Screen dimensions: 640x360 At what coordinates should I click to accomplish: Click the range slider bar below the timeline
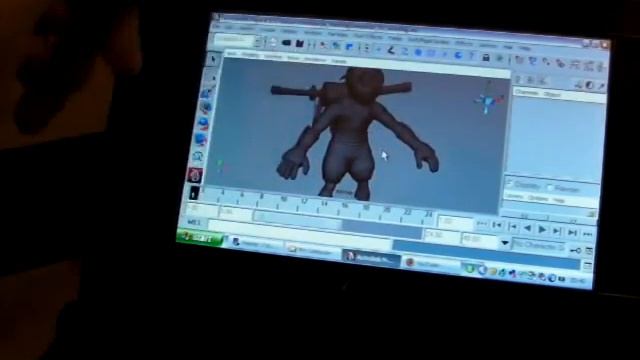point(297,219)
